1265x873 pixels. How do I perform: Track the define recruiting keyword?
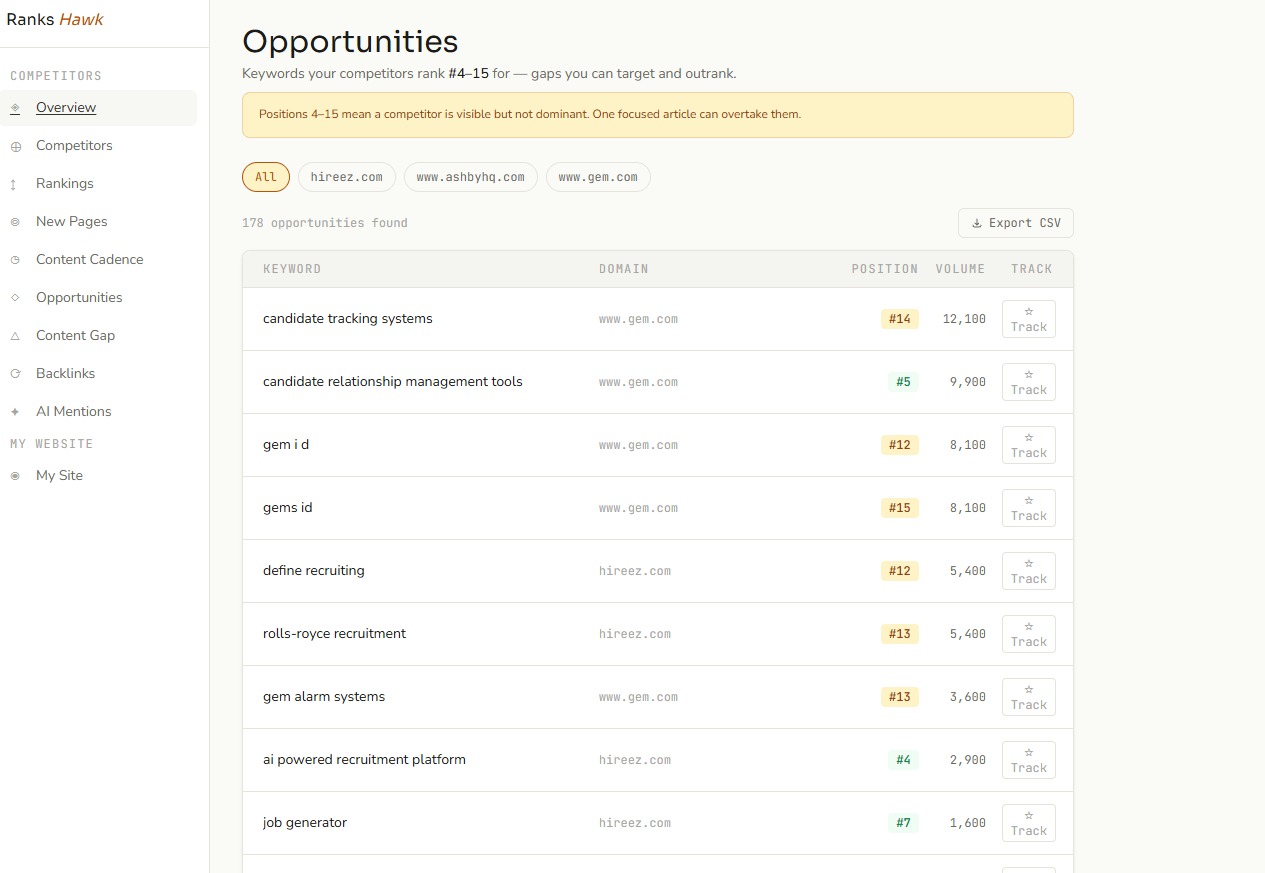click(1029, 571)
